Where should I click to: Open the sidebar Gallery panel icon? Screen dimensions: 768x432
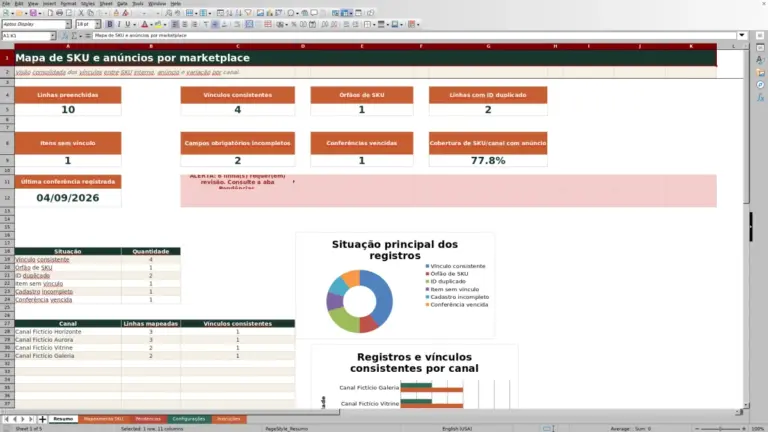pos(760,72)
